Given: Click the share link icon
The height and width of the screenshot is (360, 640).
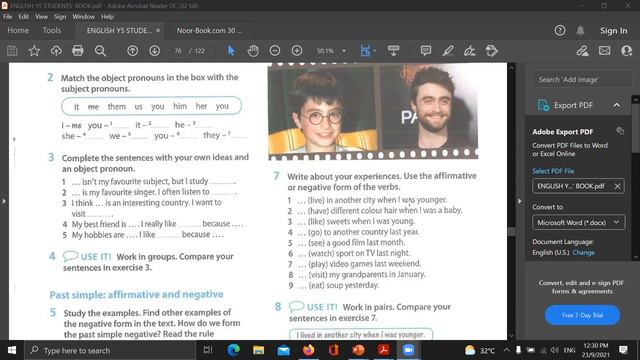Looking at the screenshot, I should coord(582,51).
